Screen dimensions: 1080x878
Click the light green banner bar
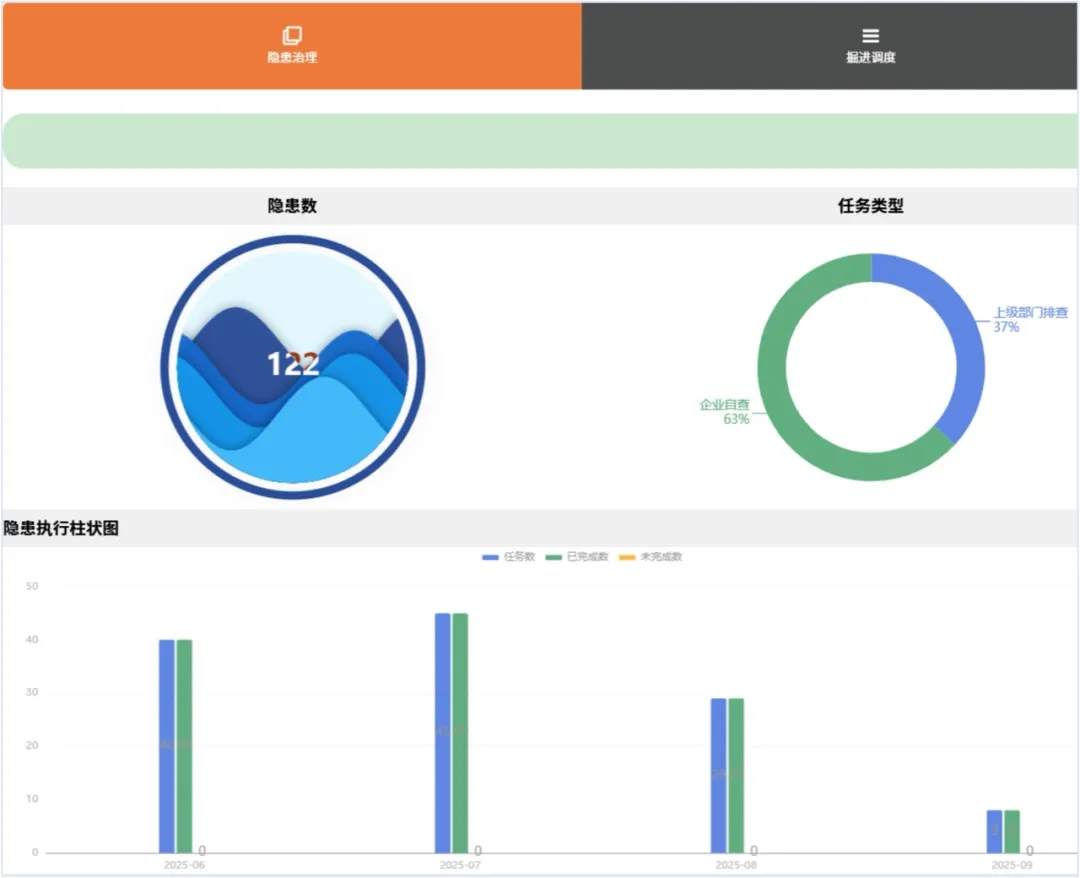click(x=540, y=141)
